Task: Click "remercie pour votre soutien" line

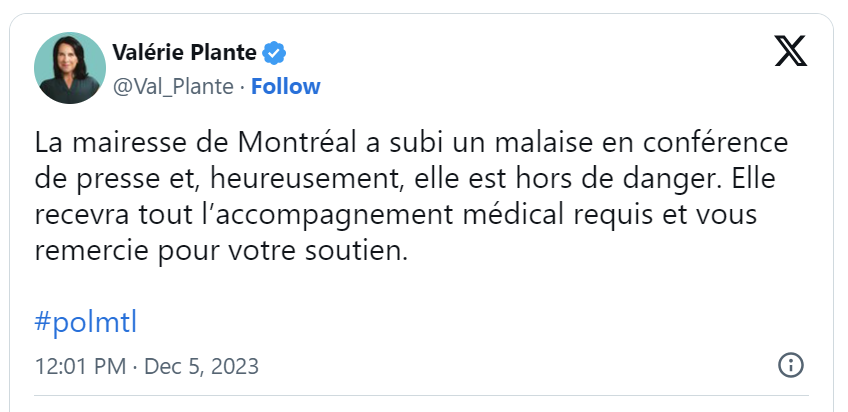Action: click(x=221, y=252)
